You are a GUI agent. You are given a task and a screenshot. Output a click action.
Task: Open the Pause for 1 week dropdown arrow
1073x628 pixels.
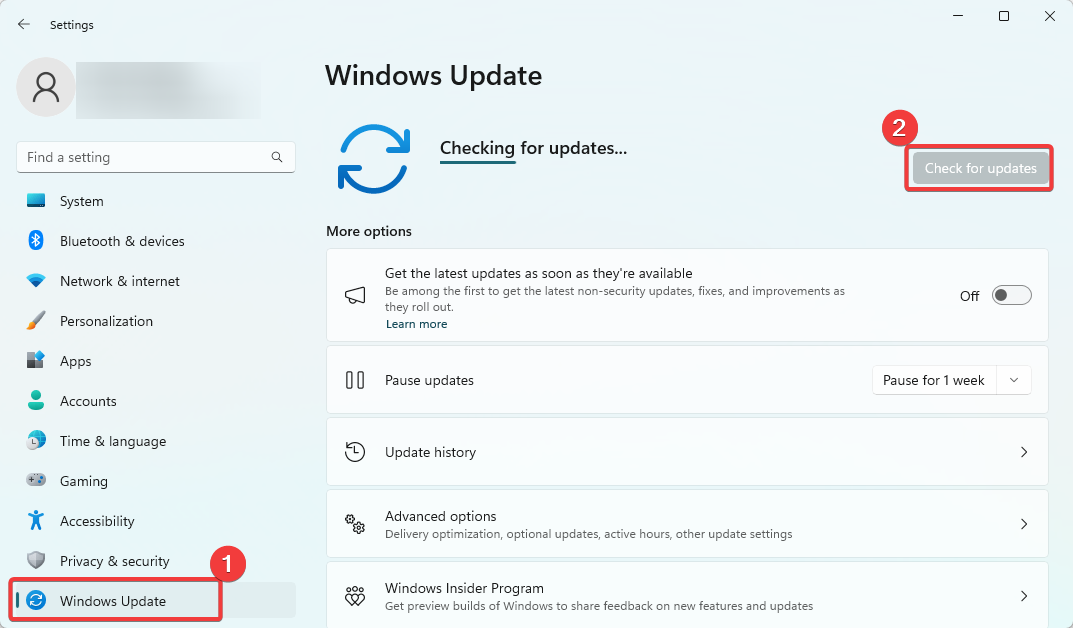tap(1014, 380)
